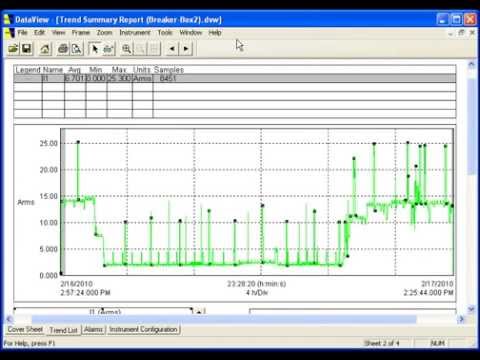
Task: Click the Open file toolbar icon
Action: (x=13, y=49)
